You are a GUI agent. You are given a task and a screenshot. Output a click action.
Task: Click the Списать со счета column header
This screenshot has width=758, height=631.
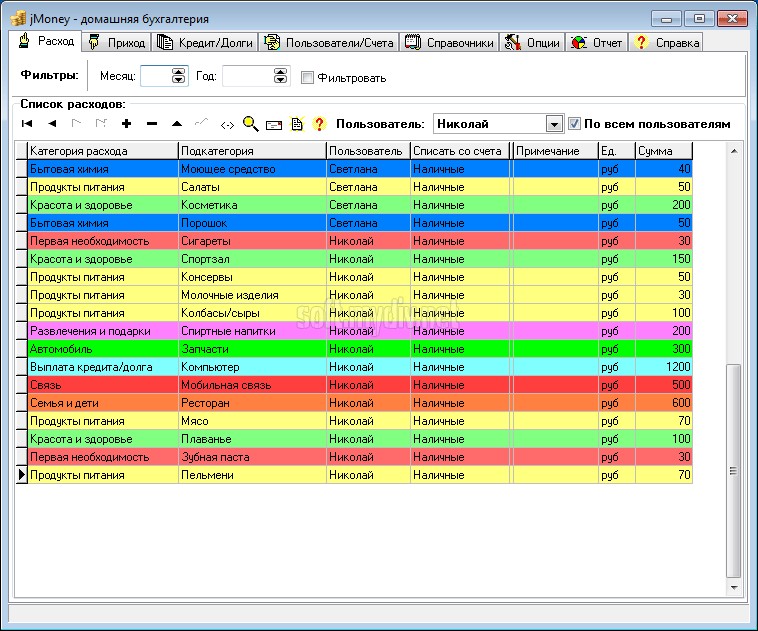(x=460, y=151)
